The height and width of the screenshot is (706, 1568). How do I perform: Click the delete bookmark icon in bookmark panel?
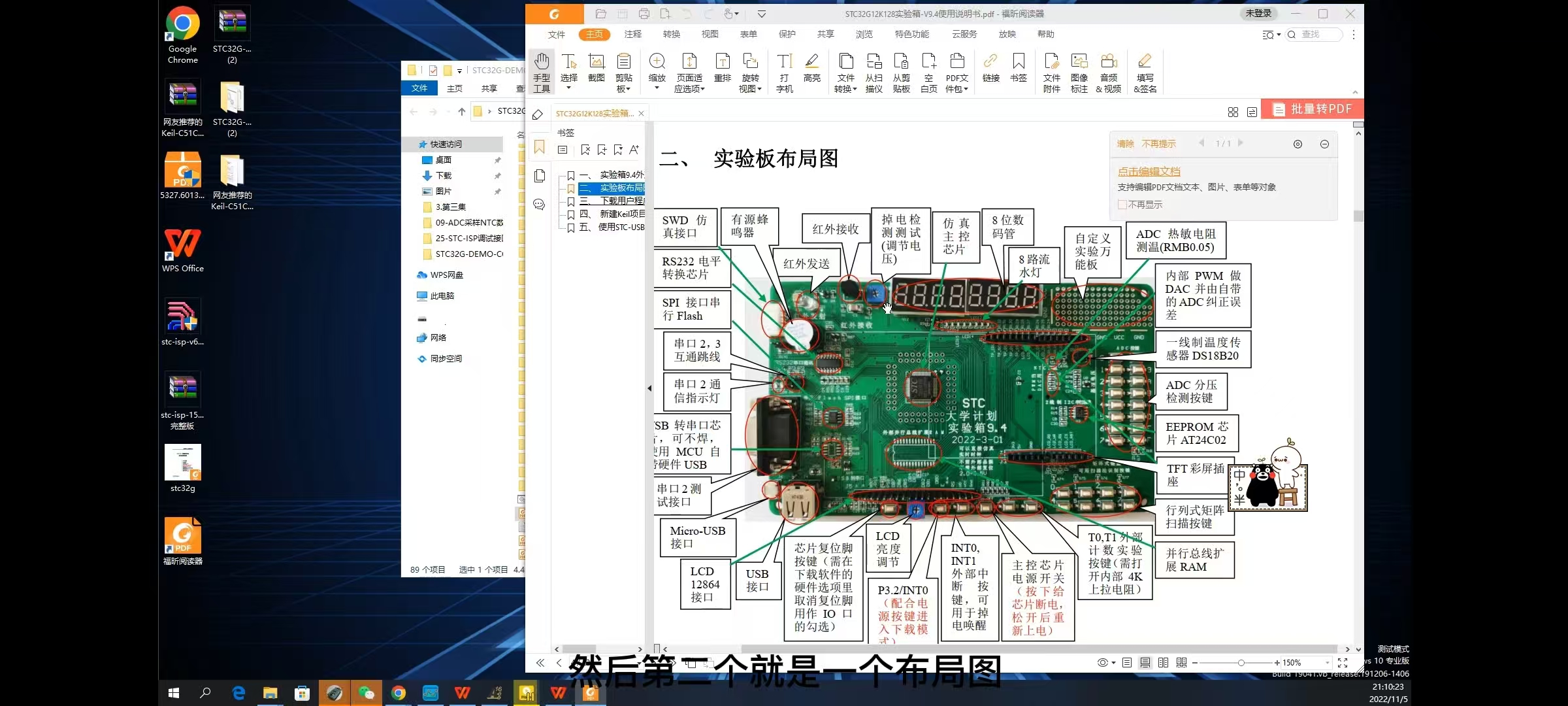[x=585, y=150]
